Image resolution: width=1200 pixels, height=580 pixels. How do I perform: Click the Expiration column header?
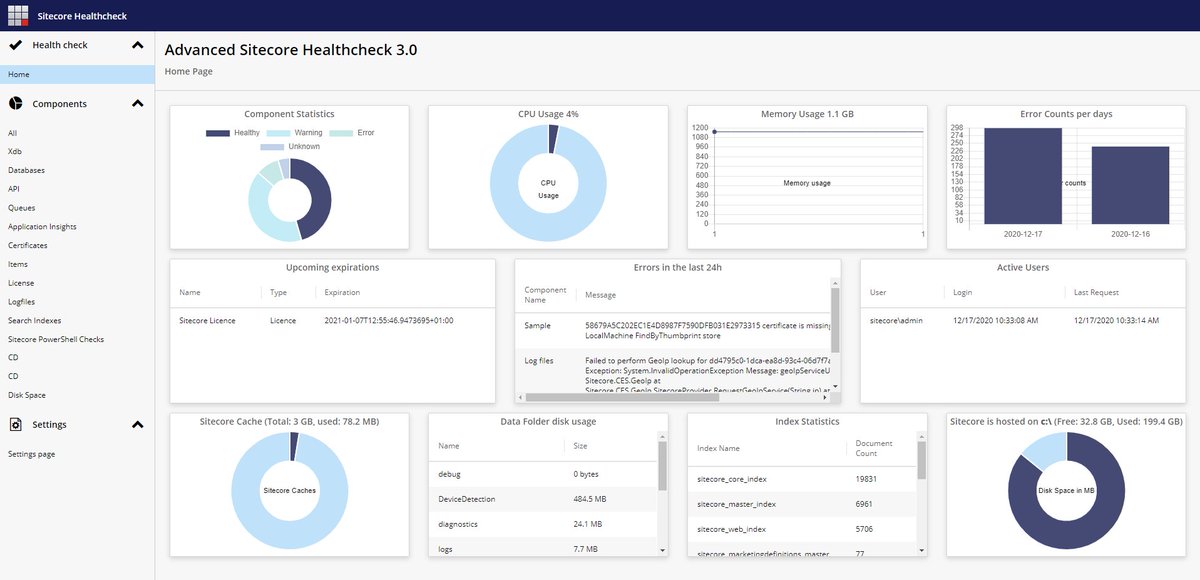342,293
